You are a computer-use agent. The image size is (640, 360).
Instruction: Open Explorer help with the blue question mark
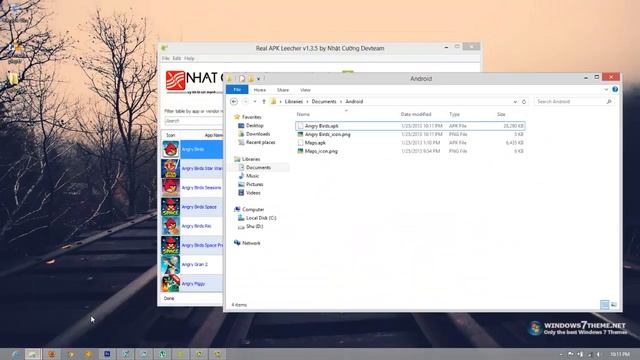click(x=615, y=89)
